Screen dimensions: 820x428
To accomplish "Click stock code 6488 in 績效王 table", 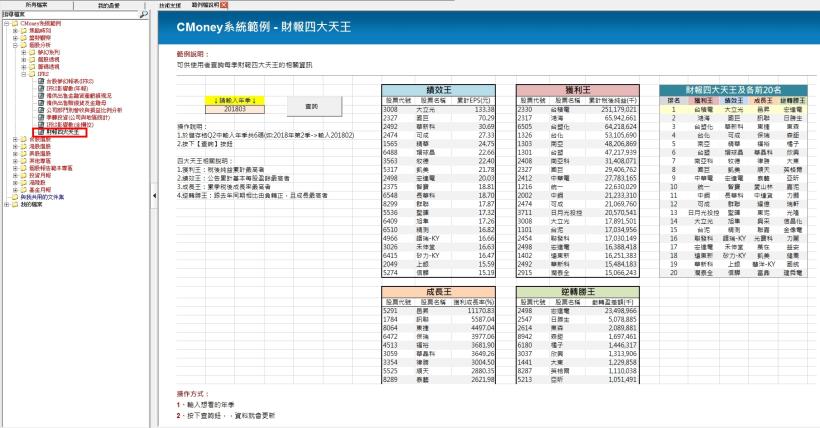I will coord(390,152).
